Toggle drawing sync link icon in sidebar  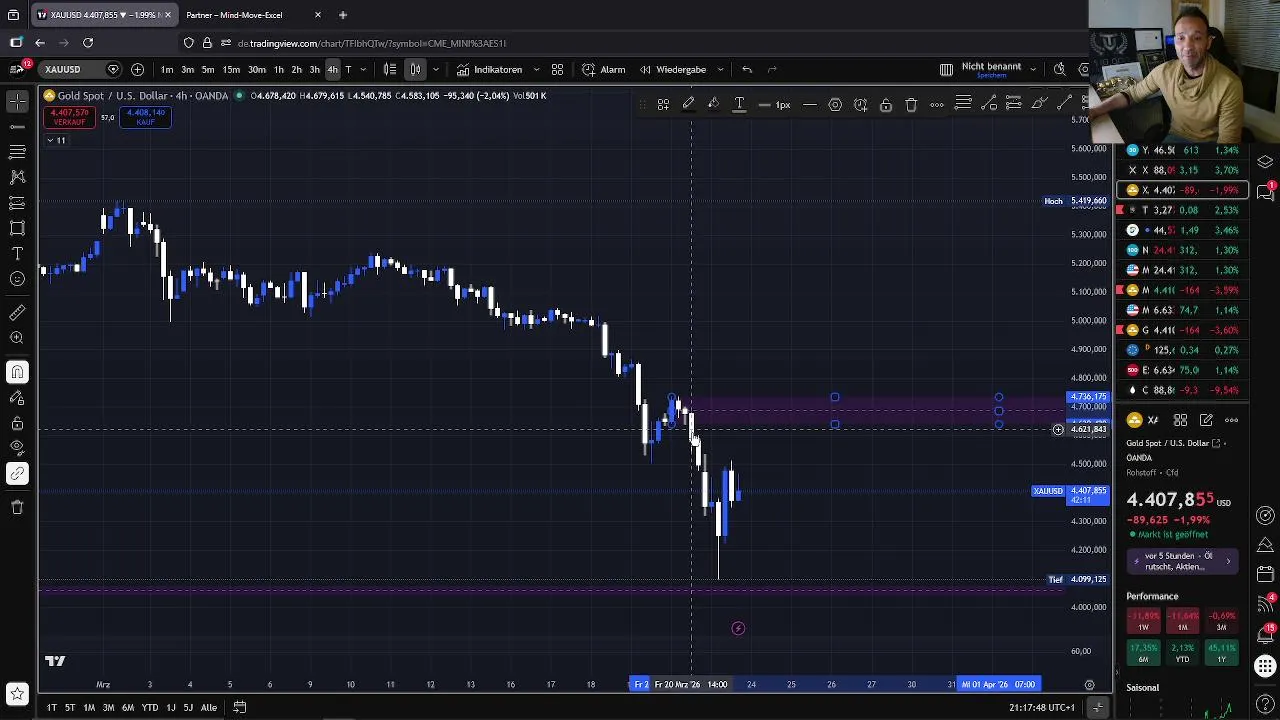tap(17, 473)
